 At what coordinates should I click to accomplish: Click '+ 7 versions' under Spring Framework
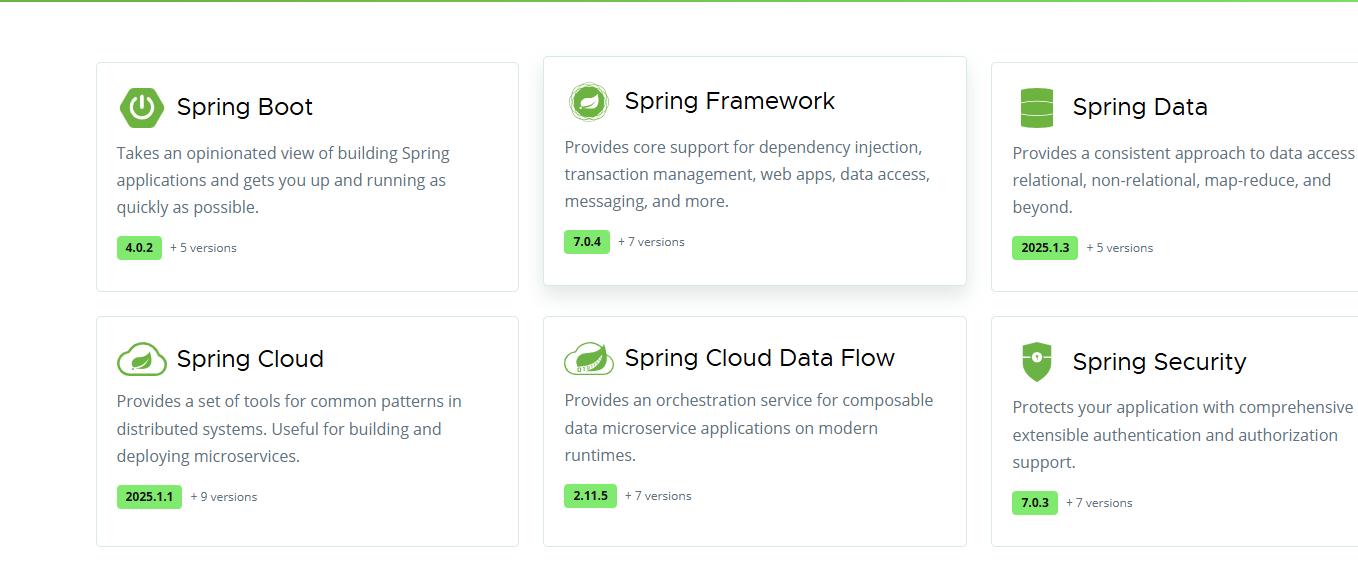pyautogui.click(x=651, y=242)
